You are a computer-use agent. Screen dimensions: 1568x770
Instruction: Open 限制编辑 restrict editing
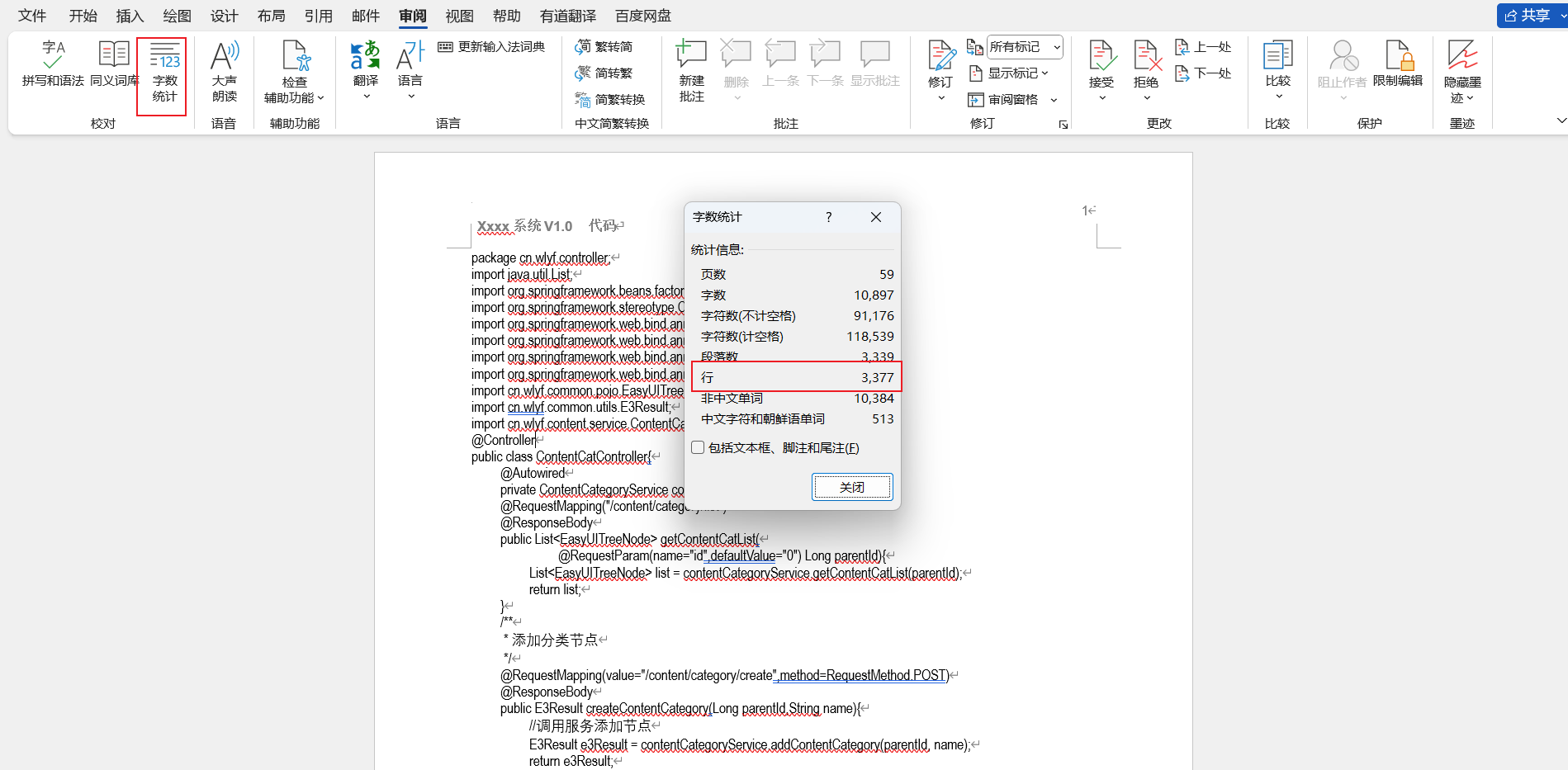pos(1398,64)
